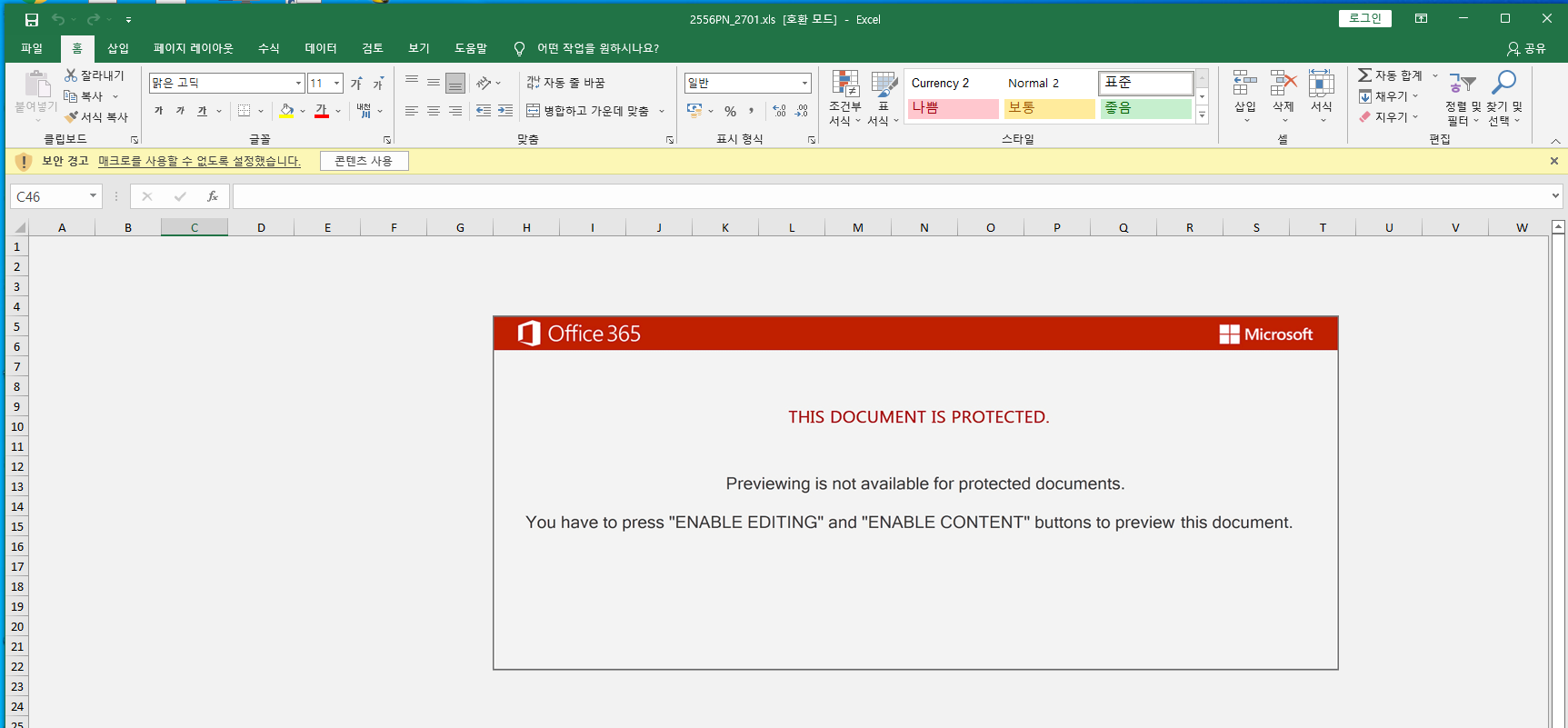The height and width of the screenshot is (728, 1568).
Task: Open text orientation options
Action: (x=488, y=83)
